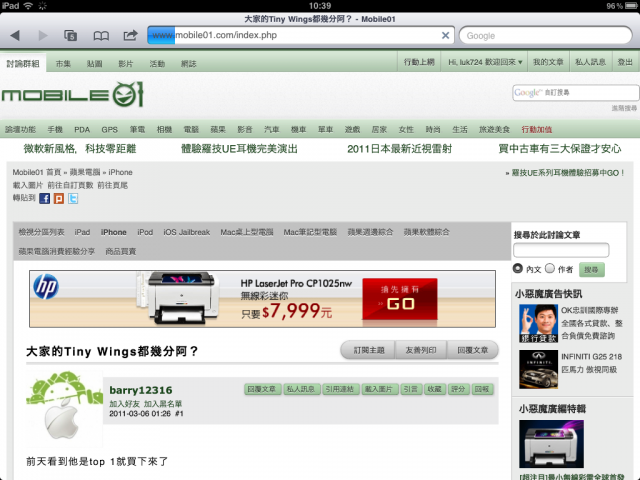Click the 進階搜尋 link
The height and width of the screenshot is (480, 640).
624,108
